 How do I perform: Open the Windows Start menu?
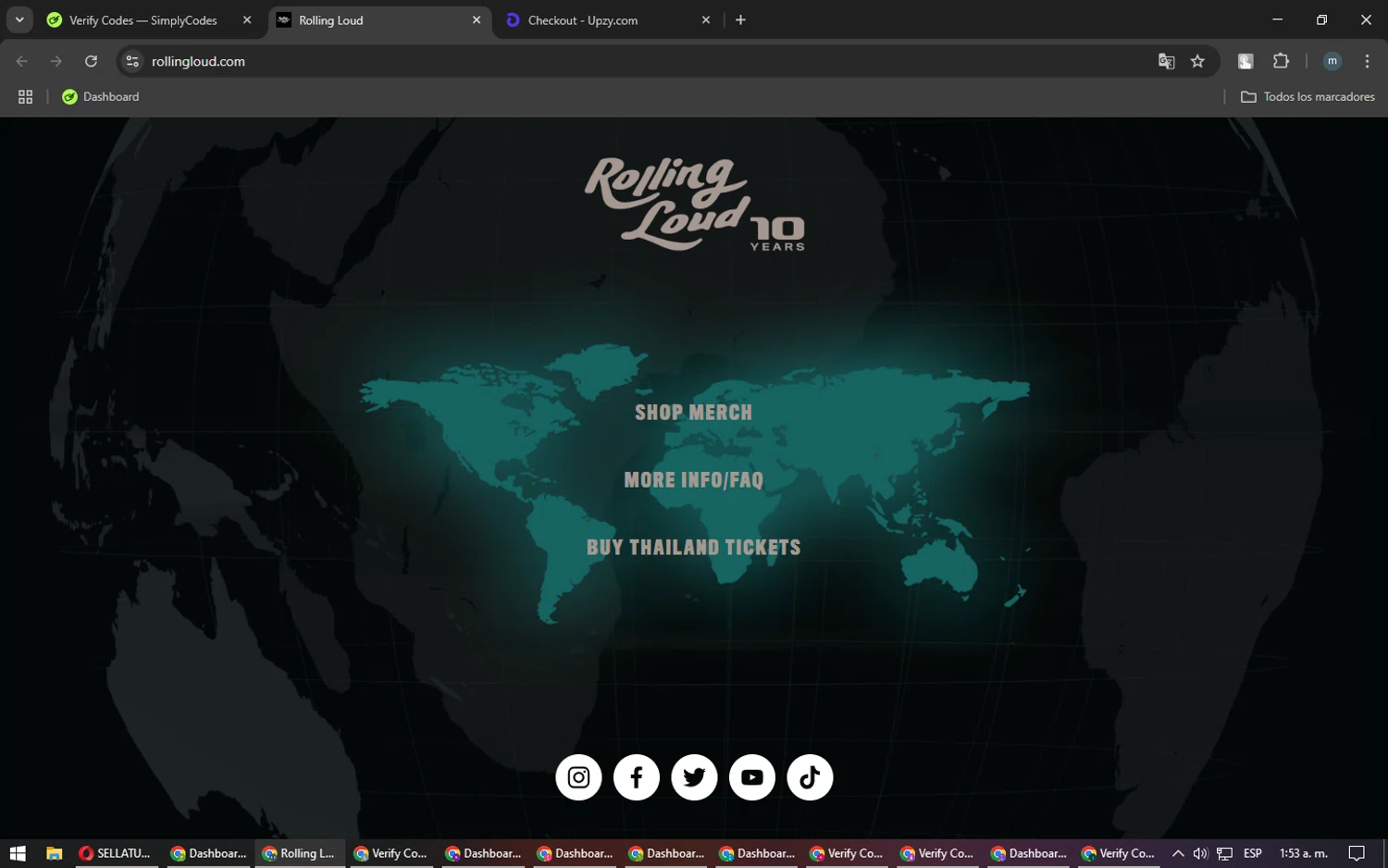[18, 853]
